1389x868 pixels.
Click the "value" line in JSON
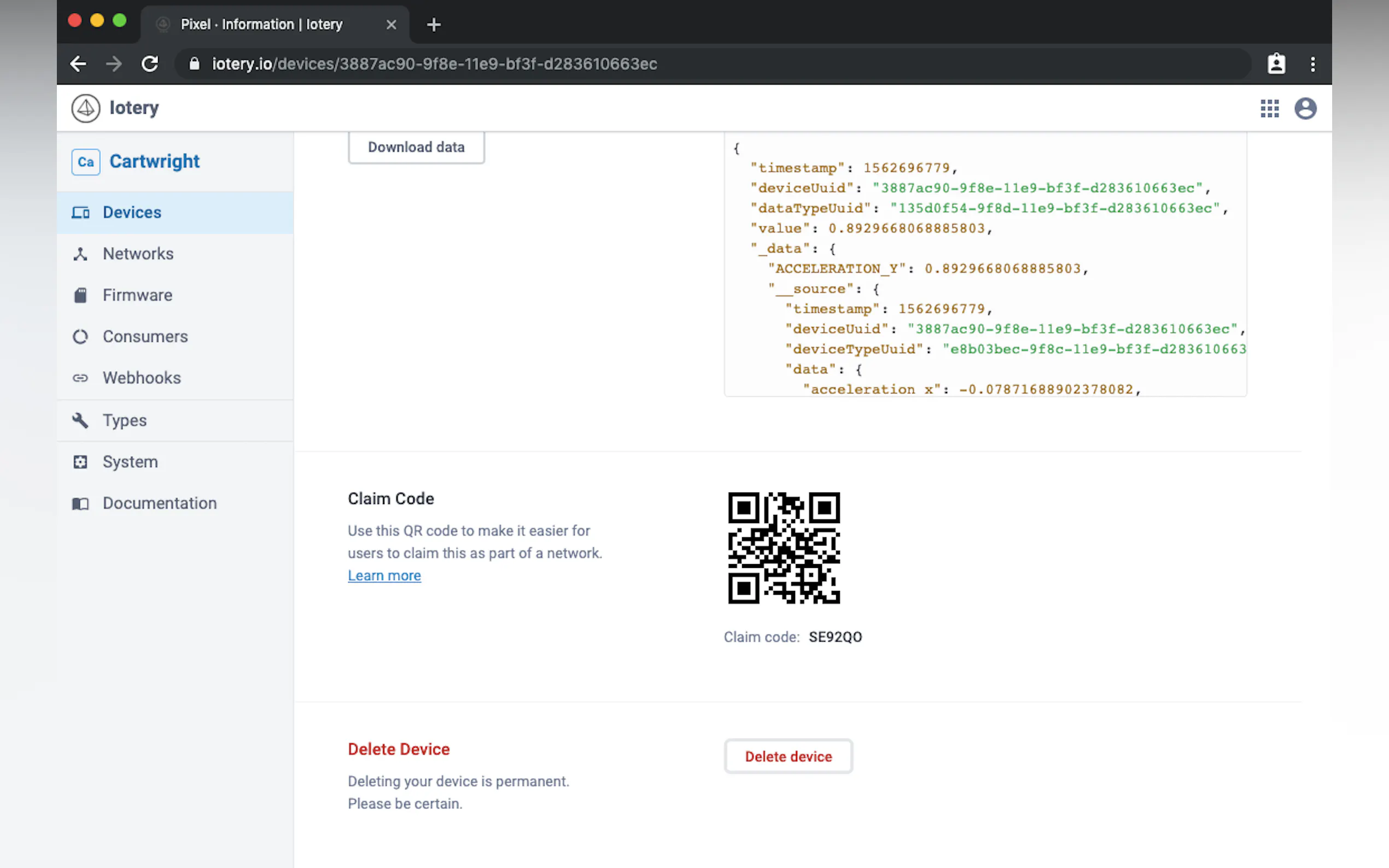tap(871, 228)
